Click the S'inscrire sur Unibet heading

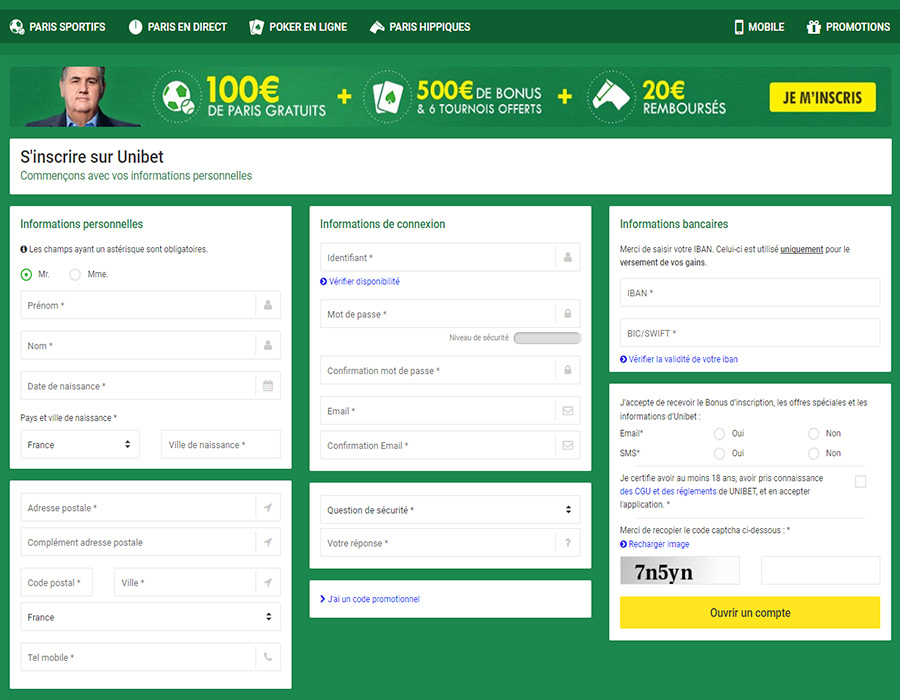(92, 157)
